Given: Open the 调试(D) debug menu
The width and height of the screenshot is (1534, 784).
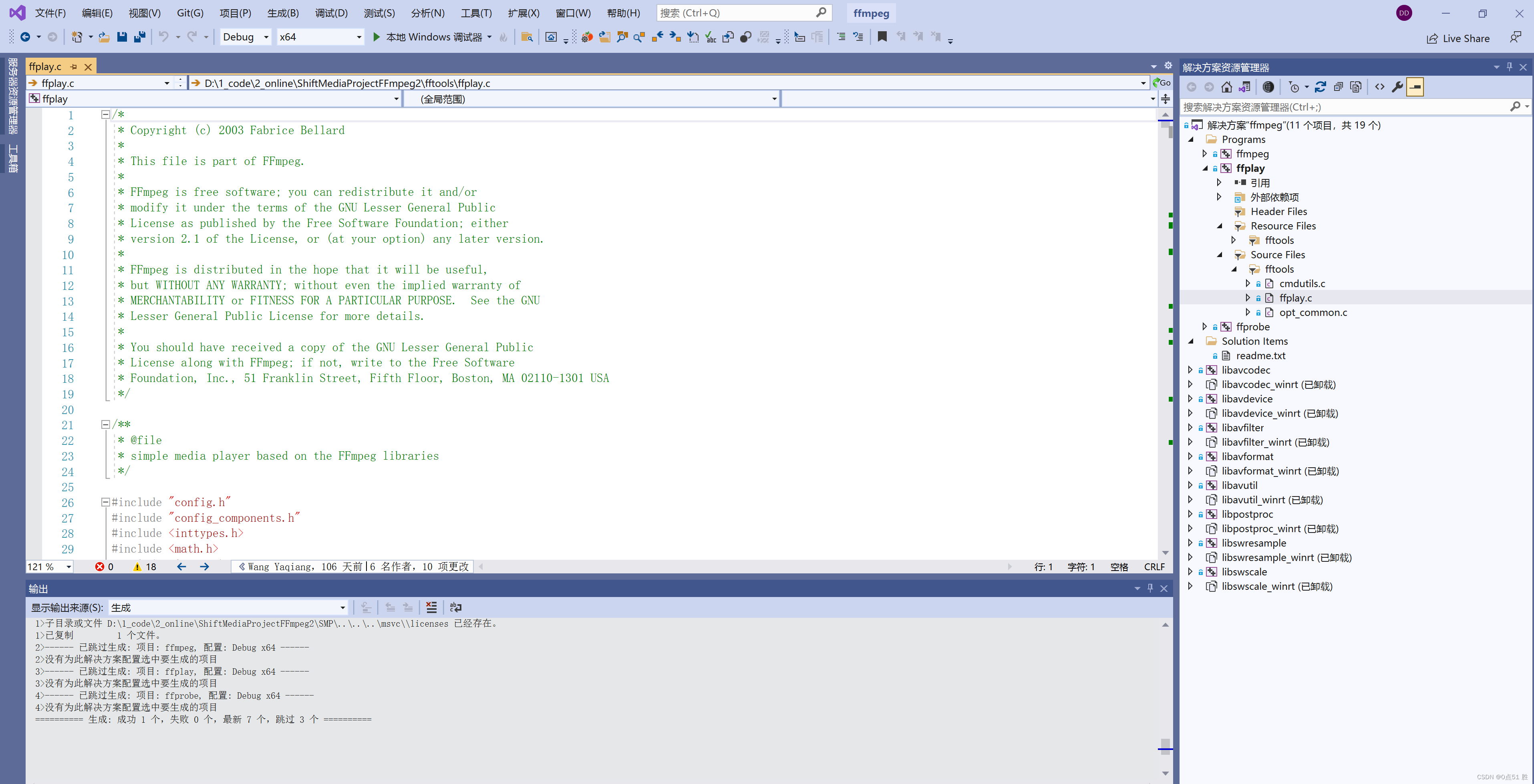Looking at the screenshot, I should pos(331,13).
